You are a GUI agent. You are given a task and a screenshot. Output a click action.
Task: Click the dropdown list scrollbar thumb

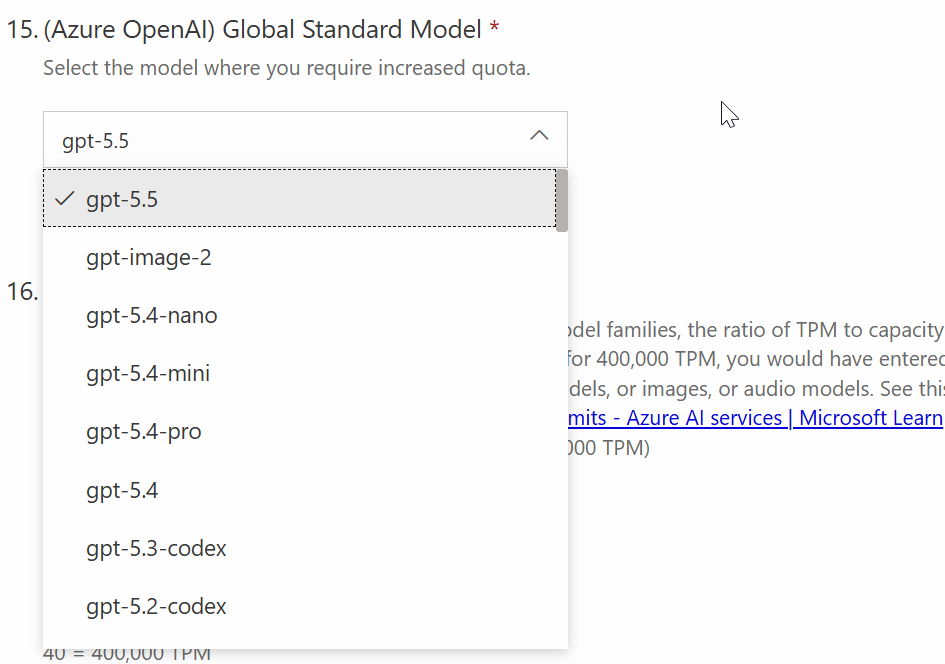(562, 201)
